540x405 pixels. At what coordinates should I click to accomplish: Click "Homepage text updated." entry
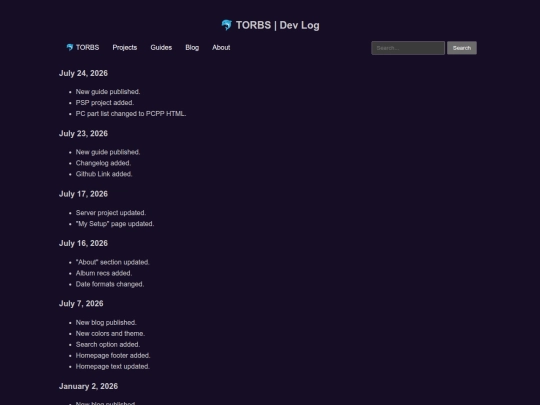pyautogui.click(x=113, y=366)
